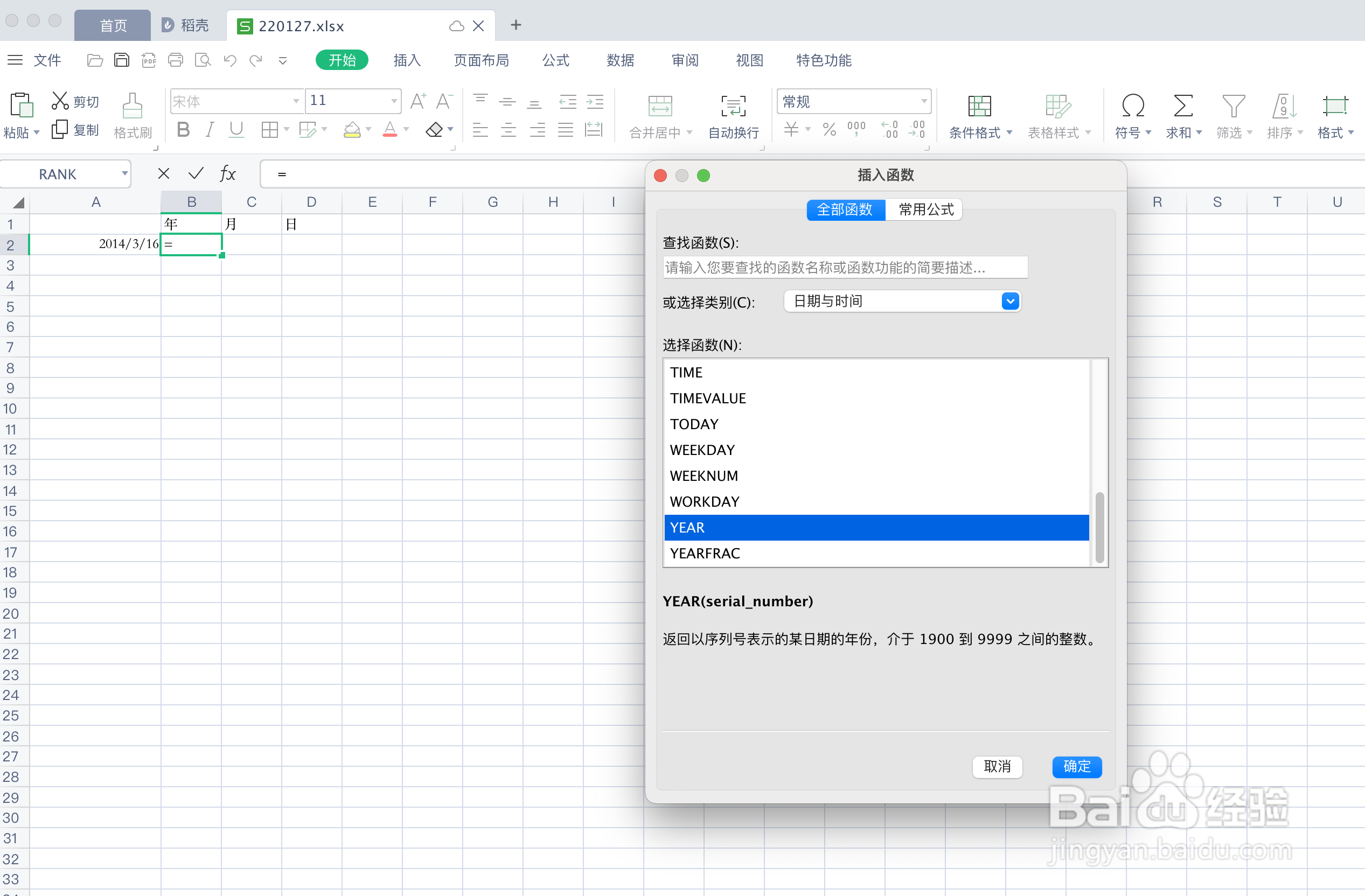Viewport: 1365px width, 896px height.
Task: Click the function search input field
Action: (845, 268)
